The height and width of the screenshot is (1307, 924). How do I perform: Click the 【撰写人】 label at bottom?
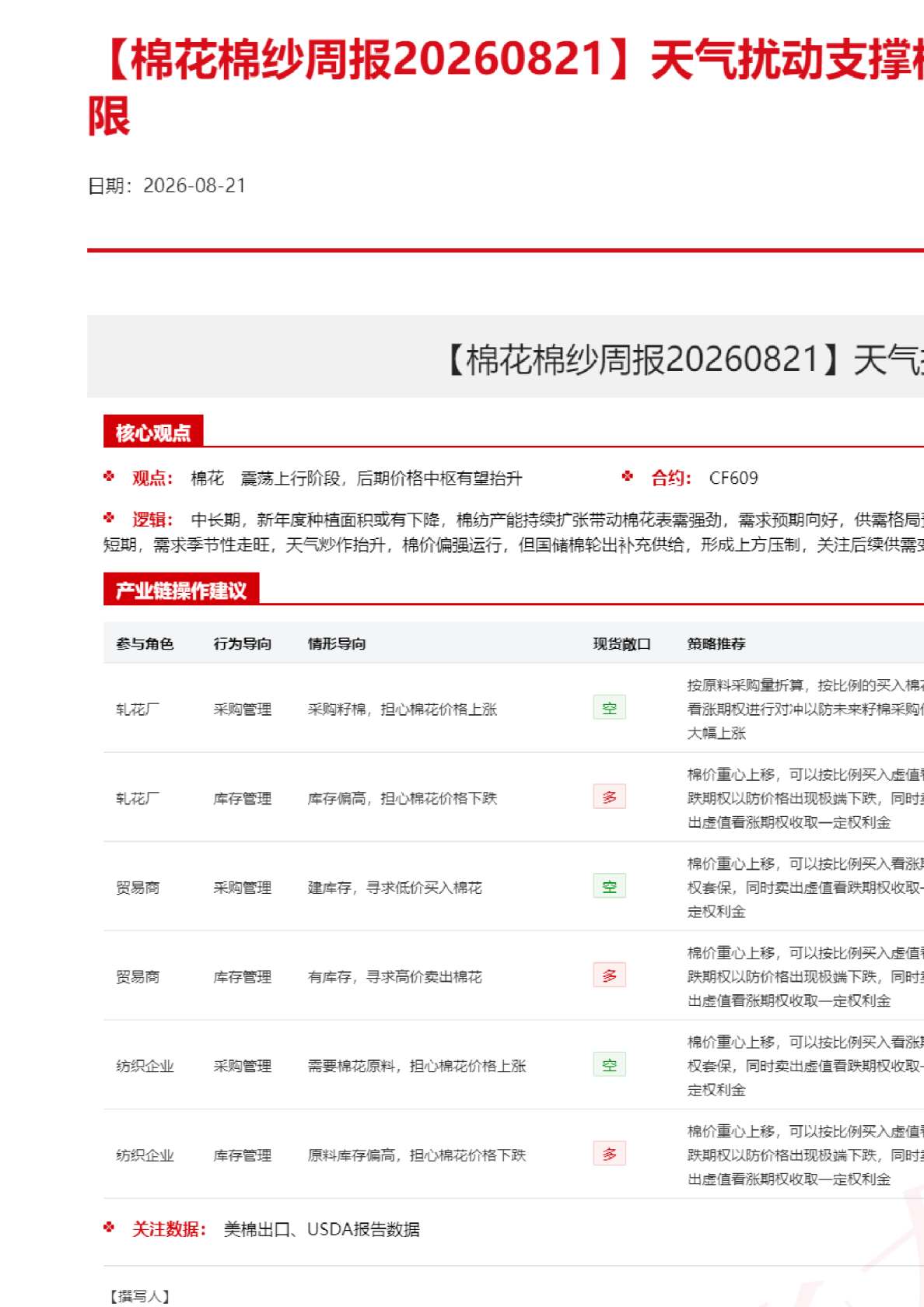(140, 1296)
